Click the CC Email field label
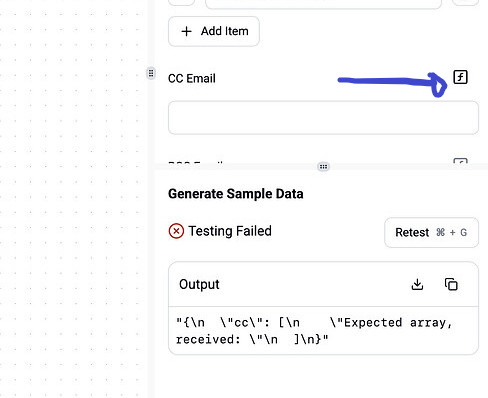 (192, 78)
